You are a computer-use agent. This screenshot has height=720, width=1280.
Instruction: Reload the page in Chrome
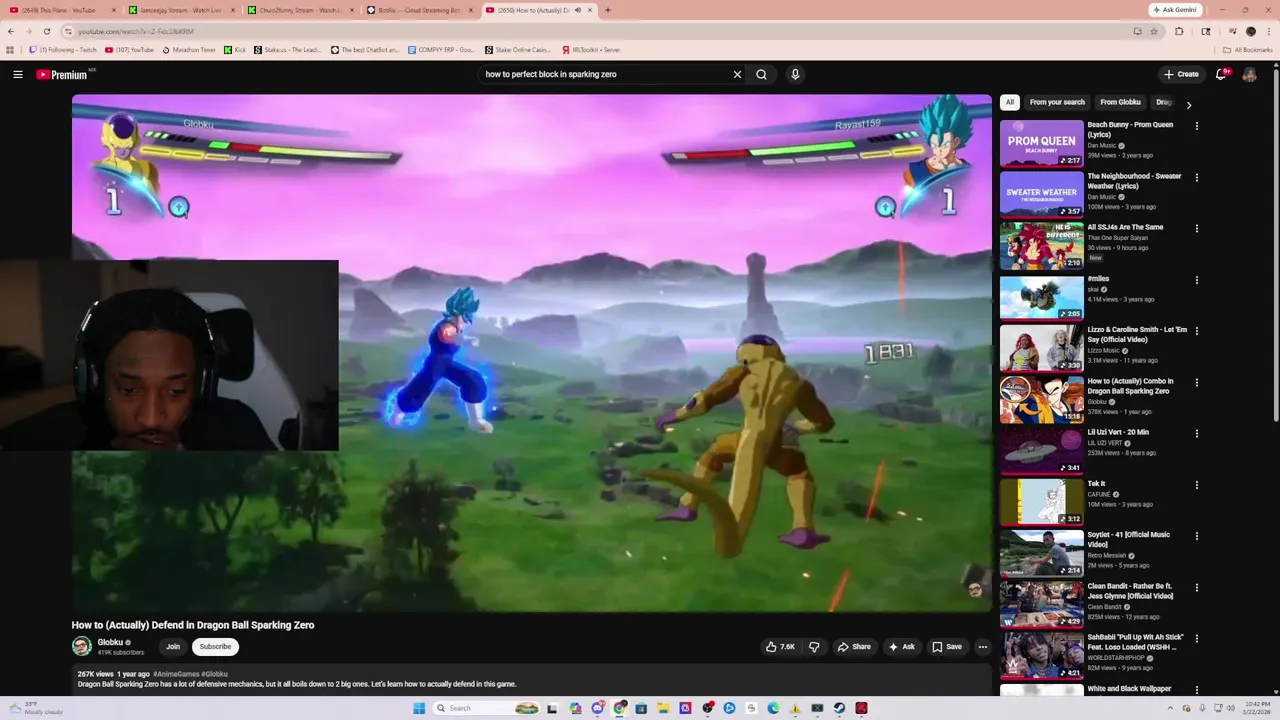46,31
